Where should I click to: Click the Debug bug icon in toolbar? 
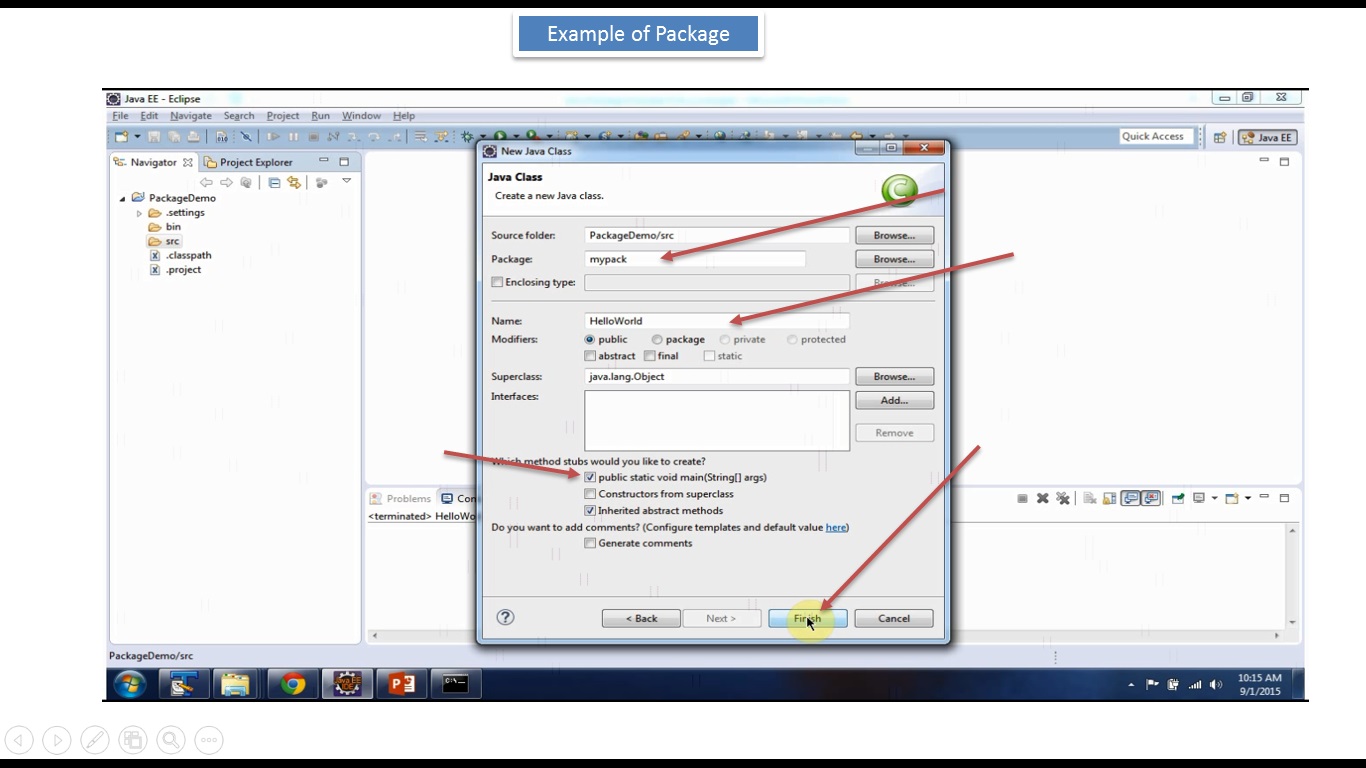pyautogui.click(x=467, y=137)
